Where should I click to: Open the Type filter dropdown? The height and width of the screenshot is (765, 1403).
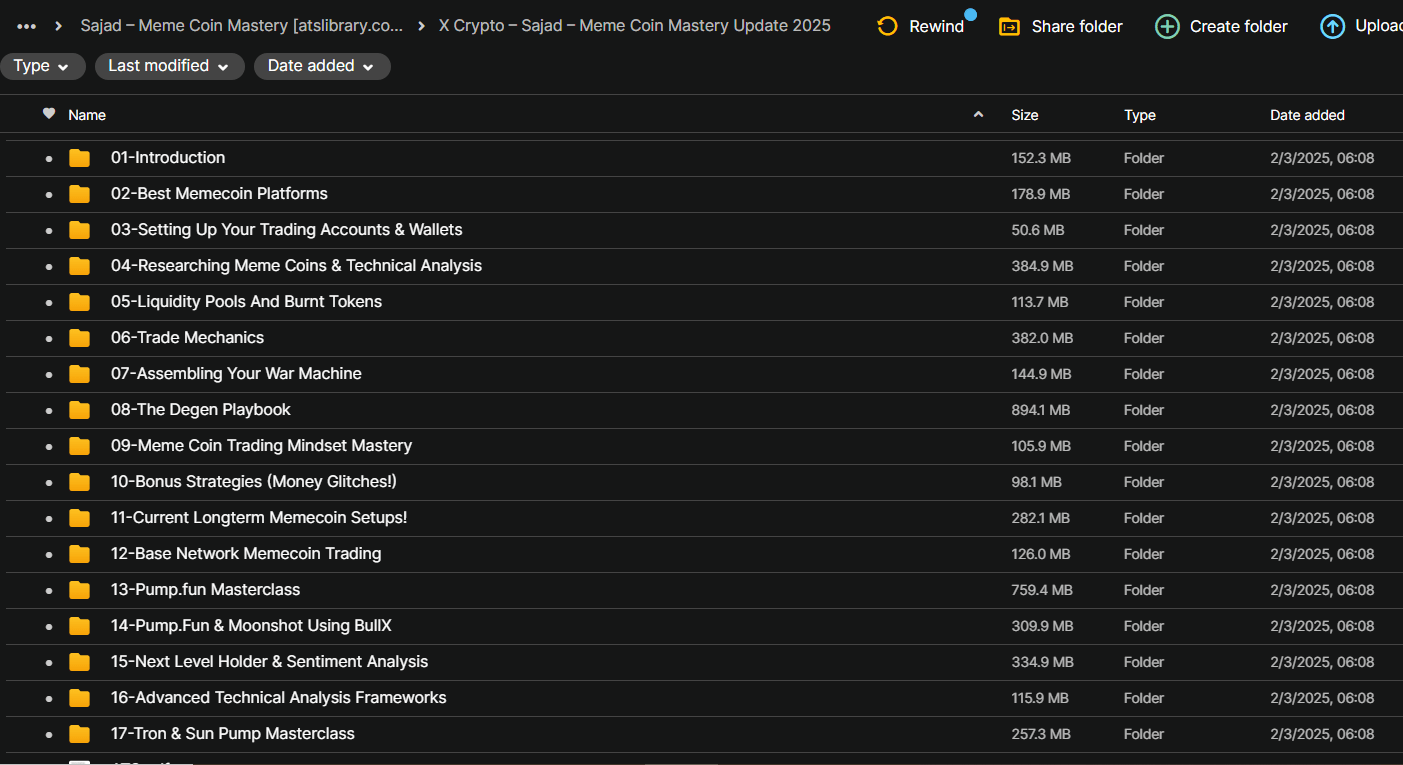pyautogui.click(x=42, y=66)
